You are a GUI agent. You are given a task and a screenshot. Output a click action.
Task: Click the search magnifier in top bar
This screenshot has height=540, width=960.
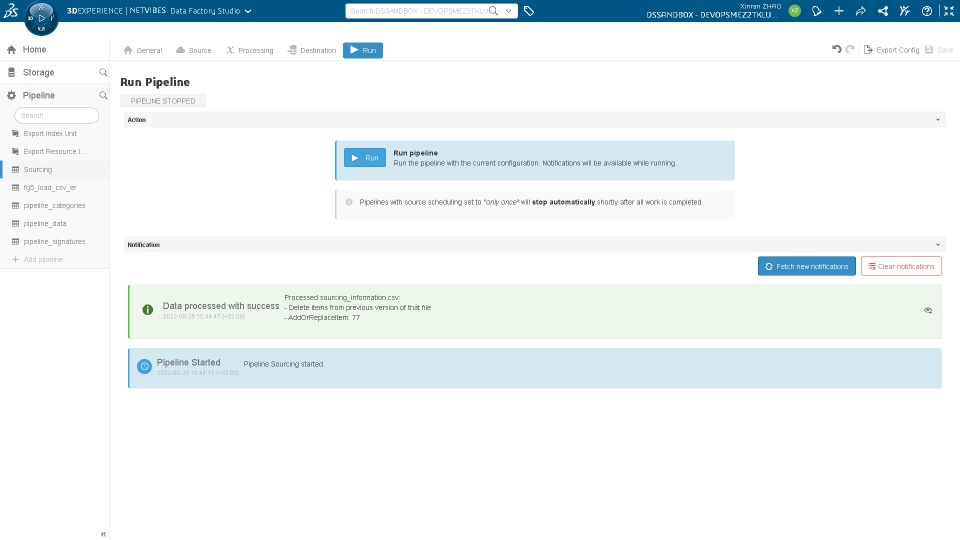493,11
